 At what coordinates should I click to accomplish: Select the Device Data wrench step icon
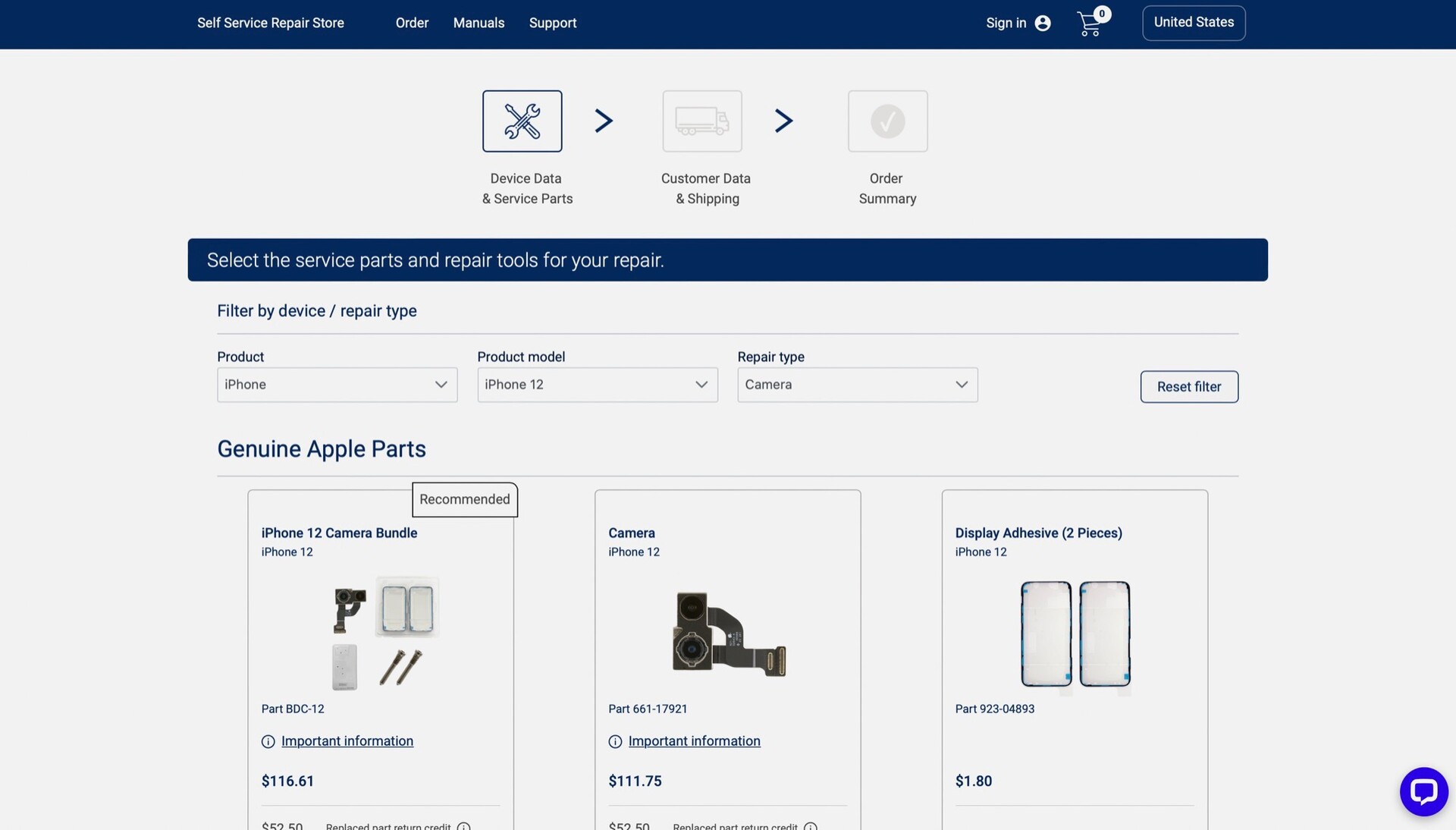pyautogui.click(x=522, y=121)
